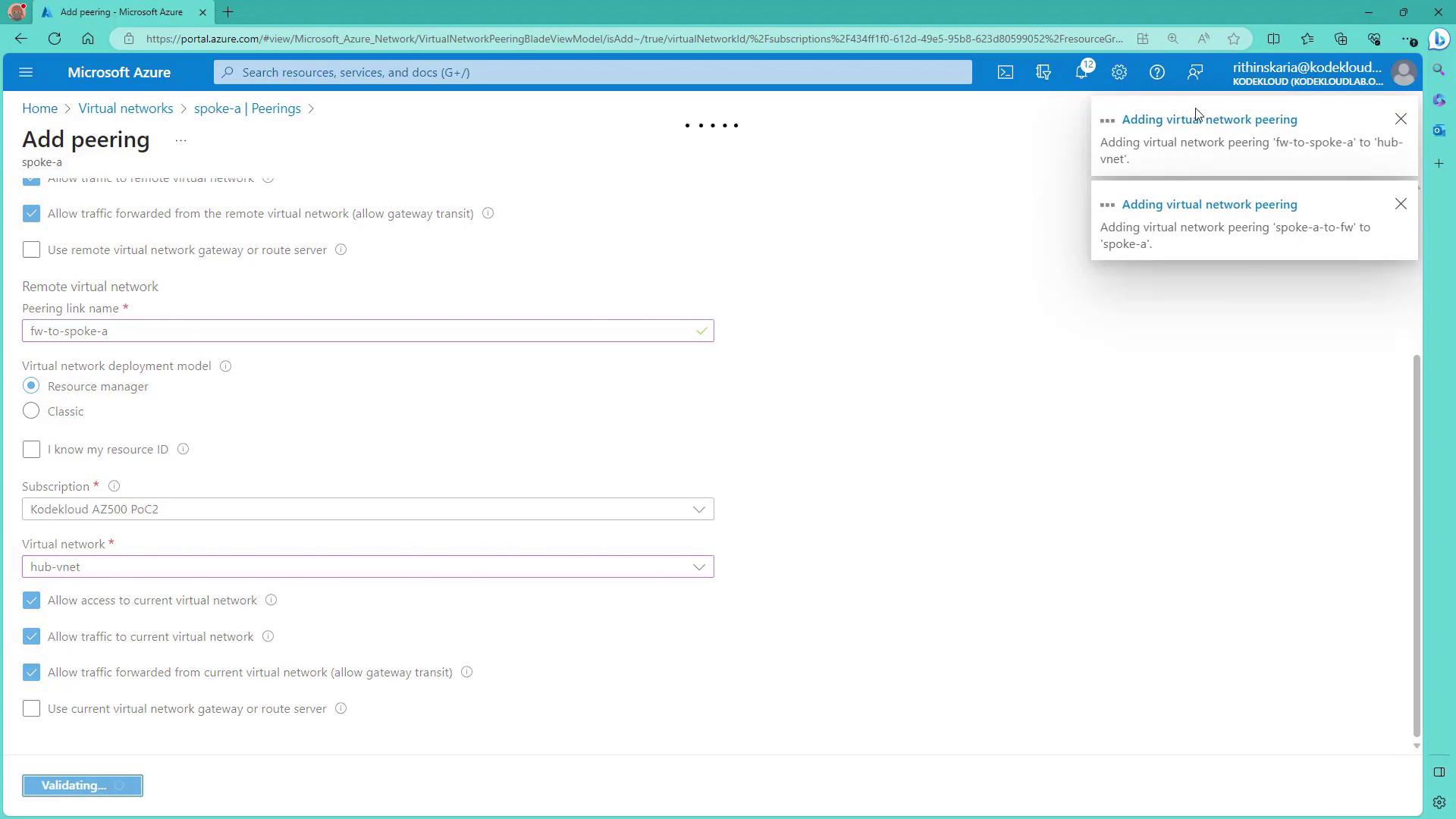The image size is (1456, 819).
Task: Open Azure Cloud Shell icon
Action: point(1005,72)
